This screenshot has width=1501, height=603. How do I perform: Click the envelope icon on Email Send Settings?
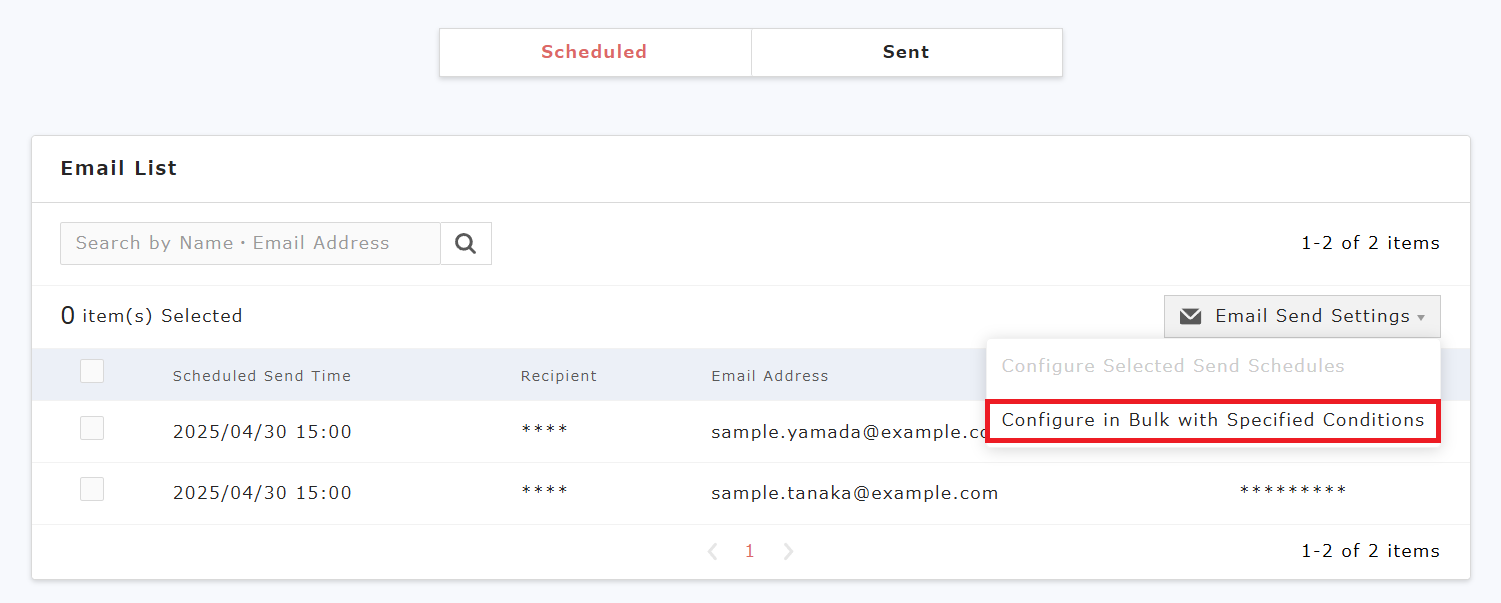tap(1190, 316)
